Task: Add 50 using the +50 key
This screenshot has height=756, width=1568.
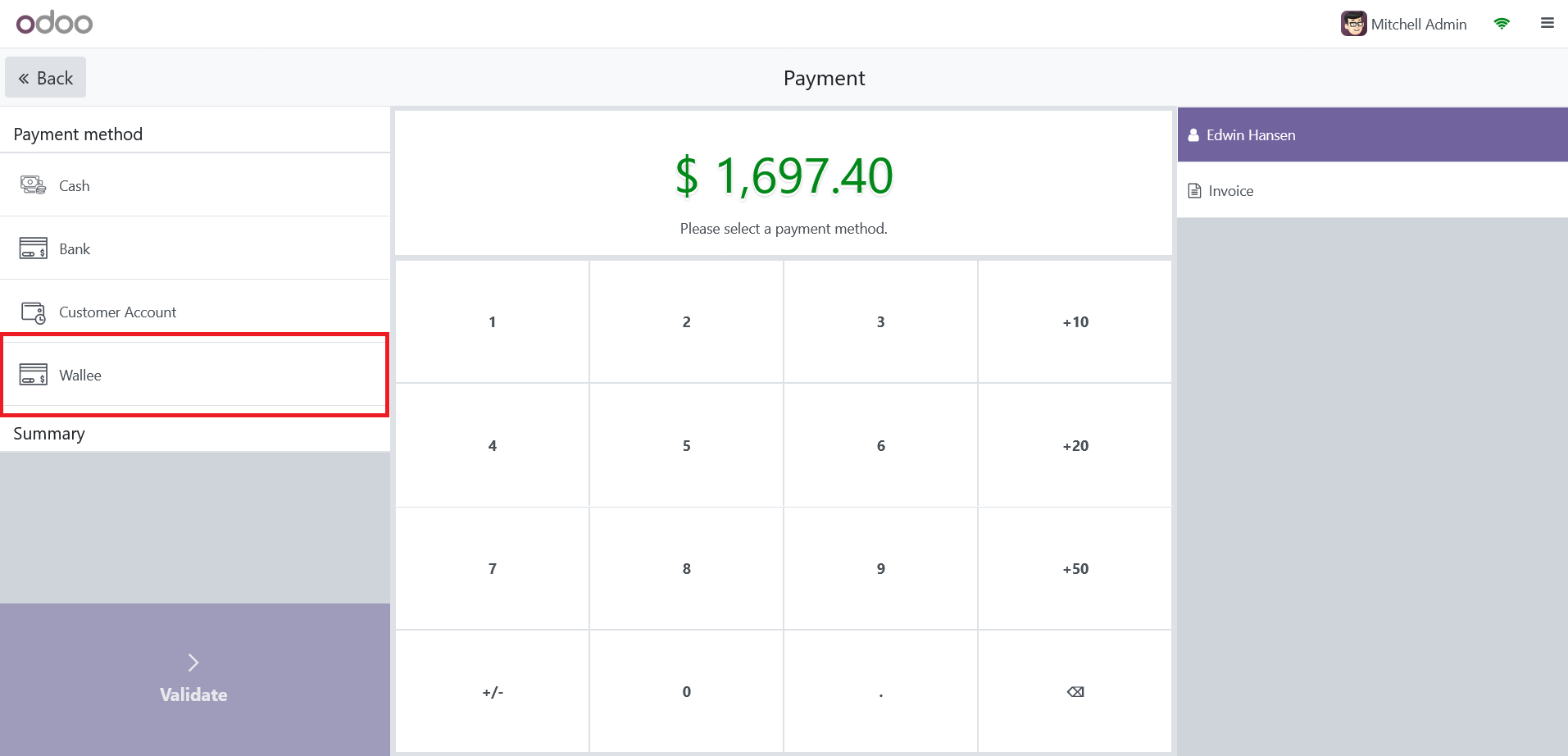Action: point(1075,569)
